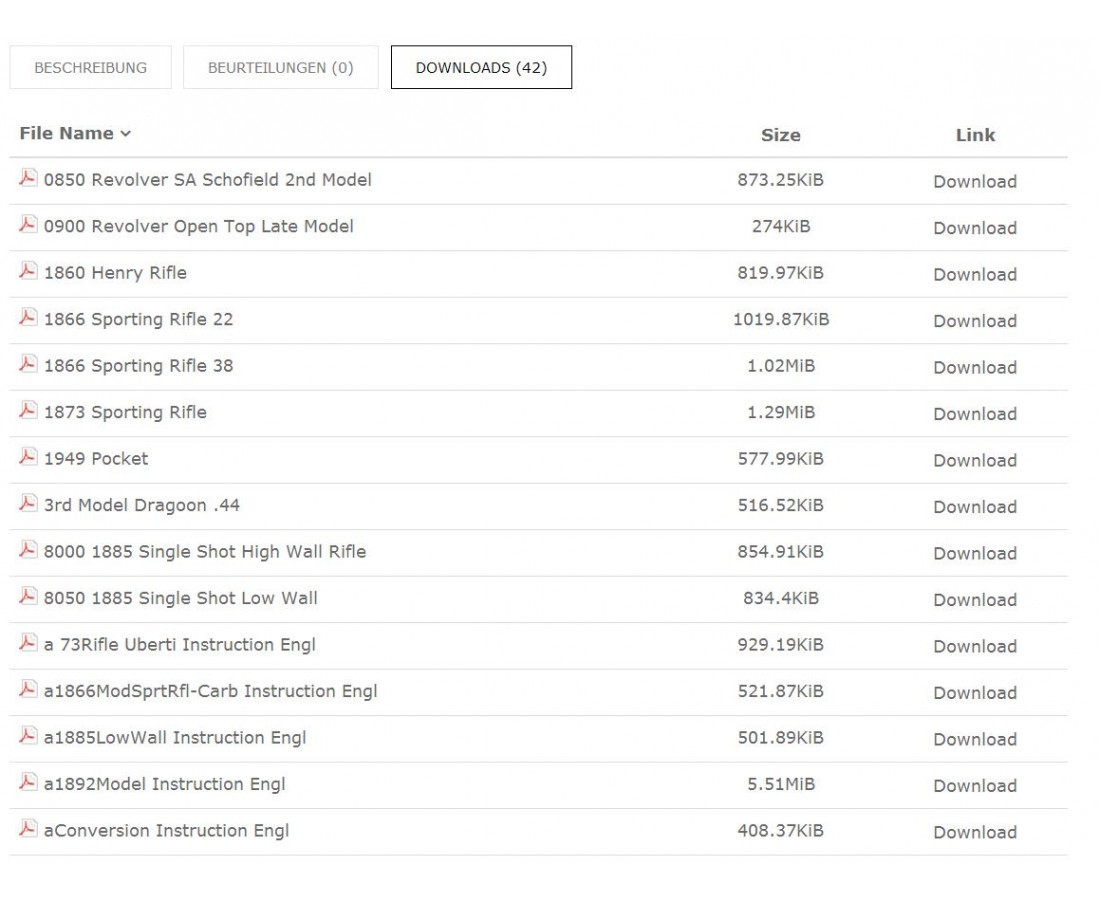
Task: Click the PDF icon beside a1892Model Instruction Engl
Action: pyautogui.click(x=28, y=783)
